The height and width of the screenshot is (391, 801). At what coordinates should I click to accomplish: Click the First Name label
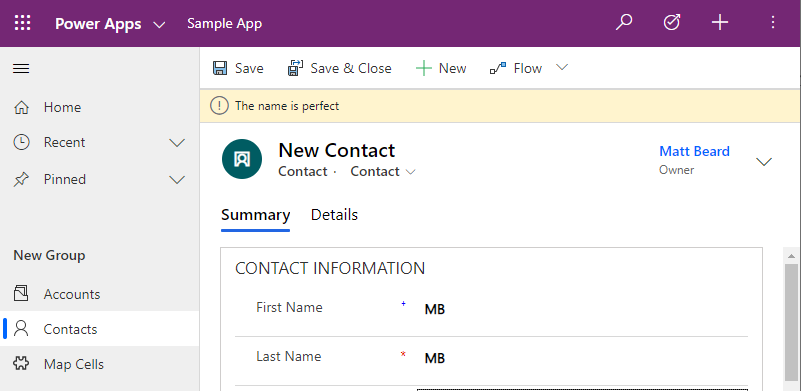coord(289,307)
